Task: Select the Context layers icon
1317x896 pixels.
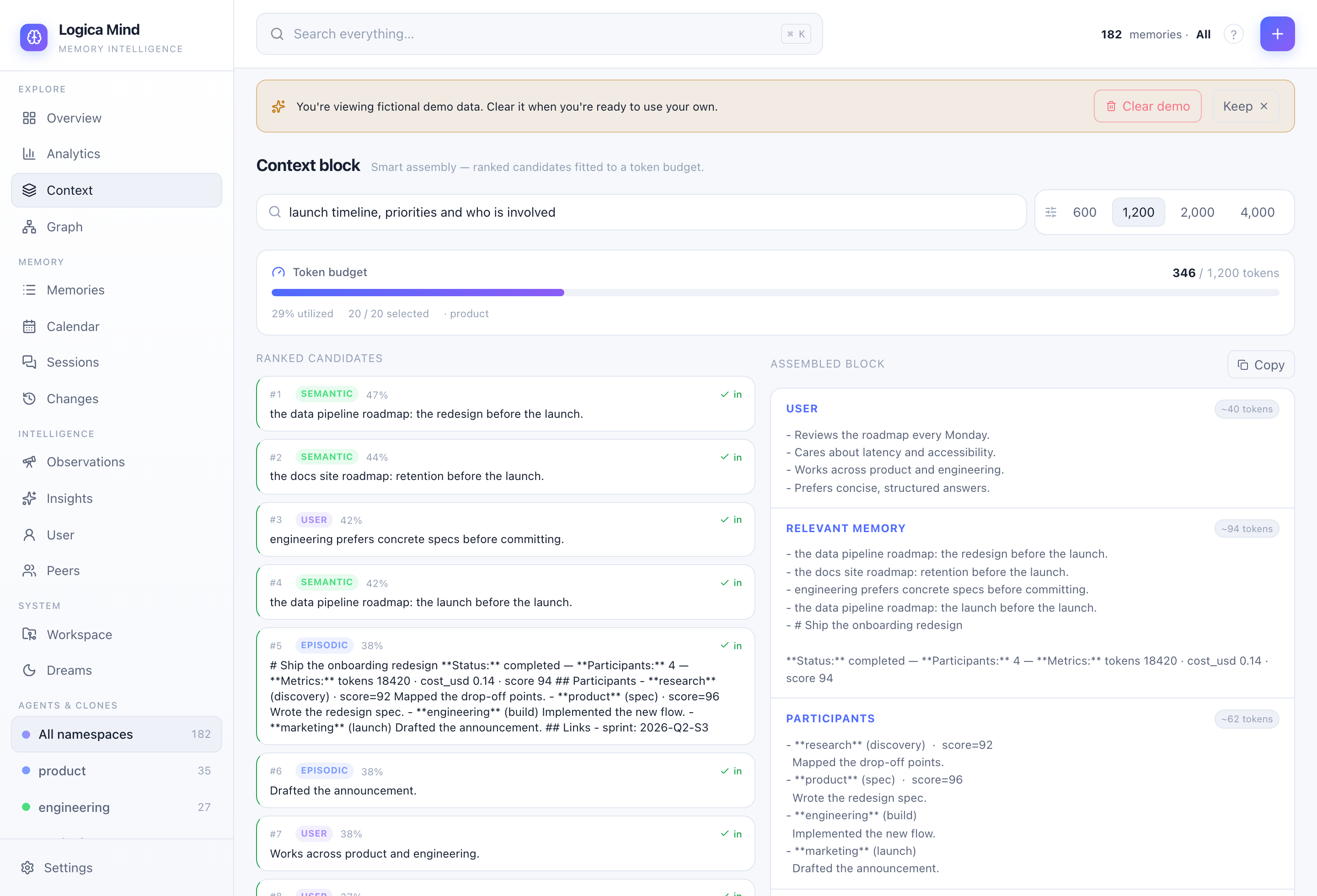Action: coord(29,190)
